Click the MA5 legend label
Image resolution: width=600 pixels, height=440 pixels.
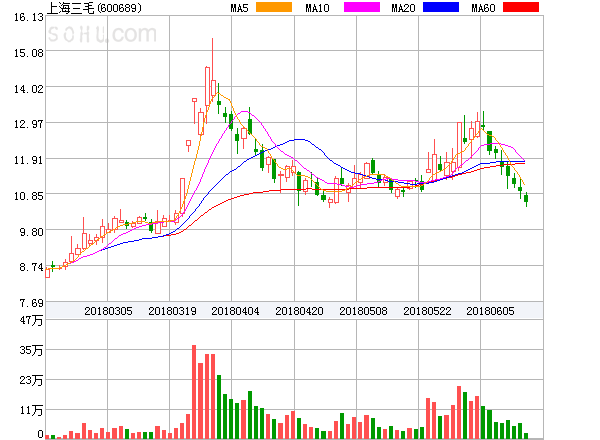[239, 8]
